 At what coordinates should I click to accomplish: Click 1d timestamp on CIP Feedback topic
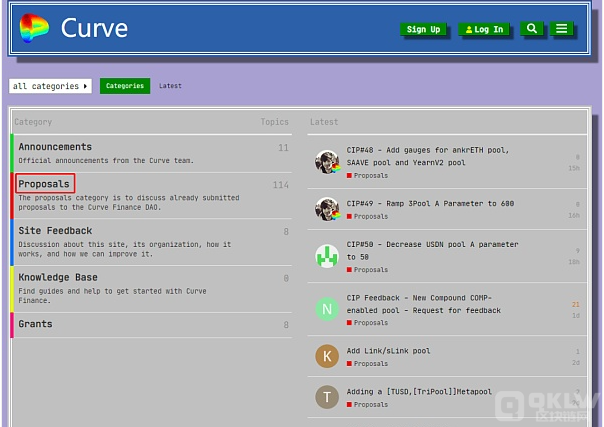[x=575, y=315]
